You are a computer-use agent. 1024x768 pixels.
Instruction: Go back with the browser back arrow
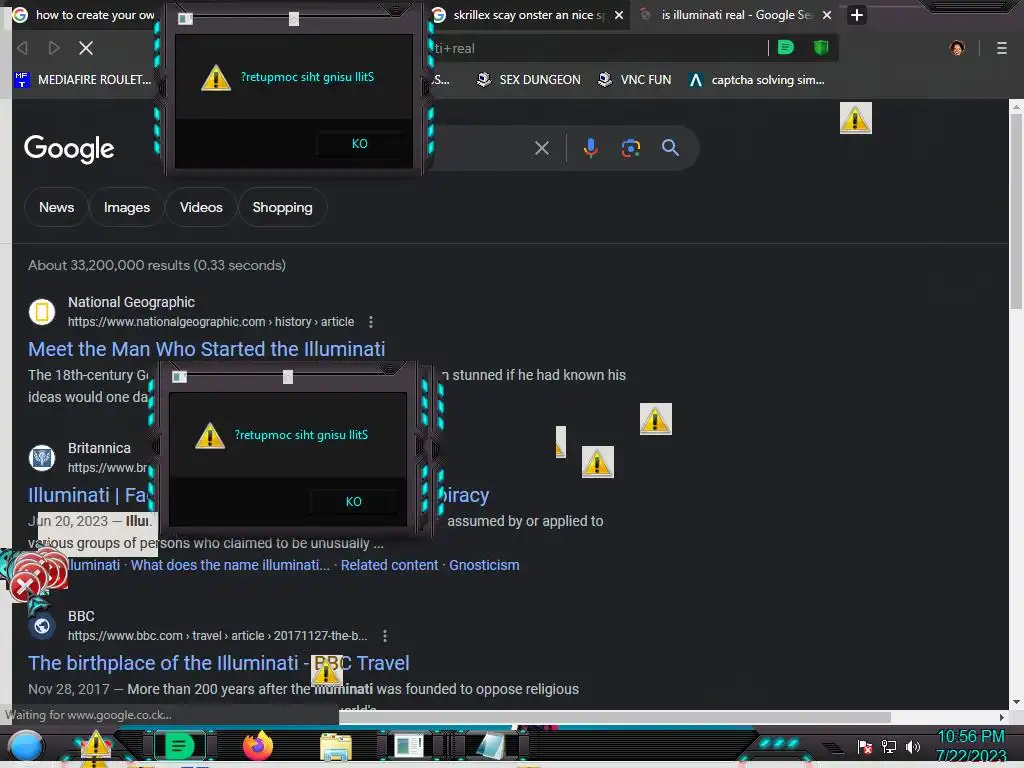click(x=23, y=48)
